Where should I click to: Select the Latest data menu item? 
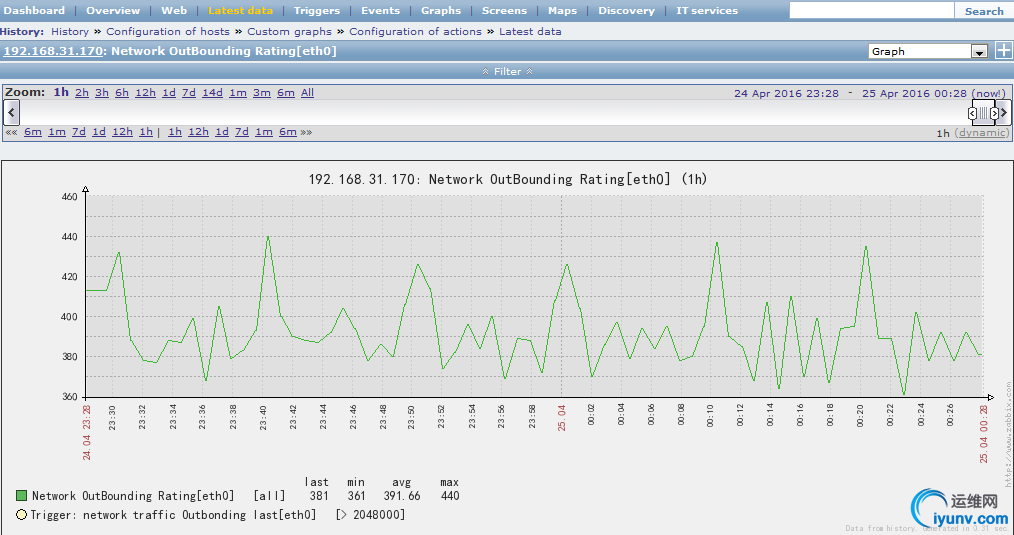click(x=240, y=10)
